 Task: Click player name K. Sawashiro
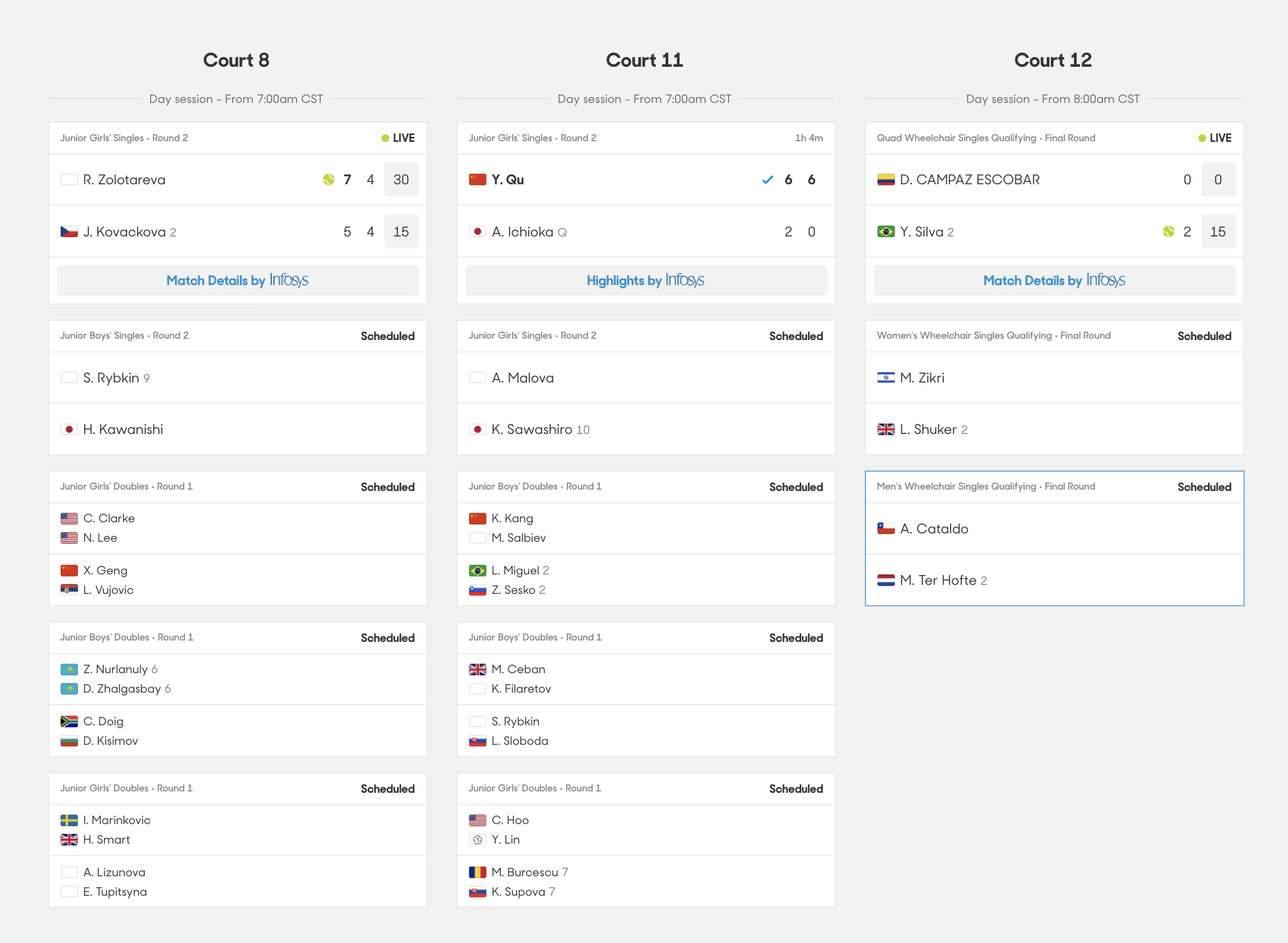tap(531, 429)
